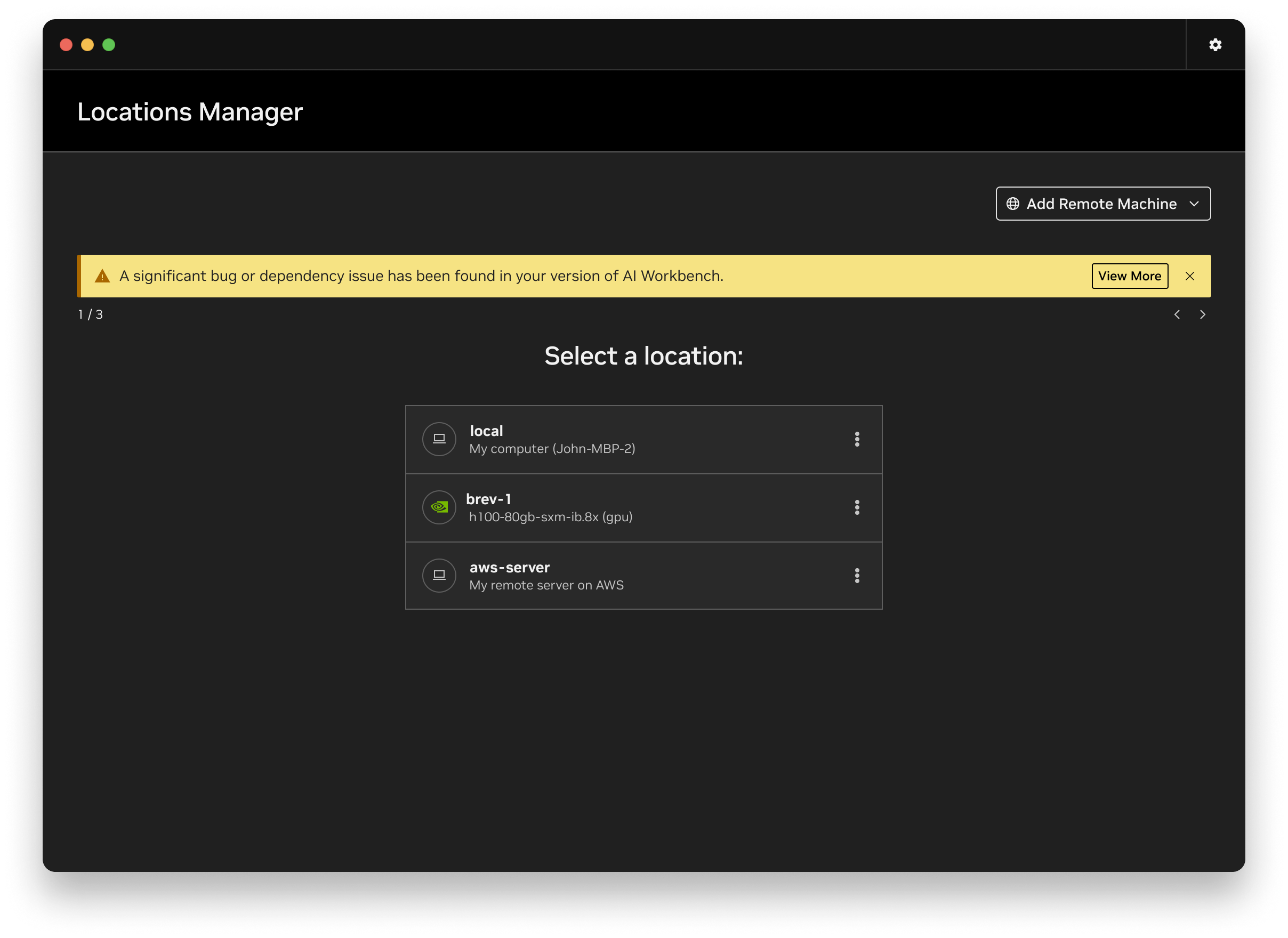This screenshot has width=1288, height=938.
Task: Go to the previous notification with left chevron
Action: coord(1177,314)
